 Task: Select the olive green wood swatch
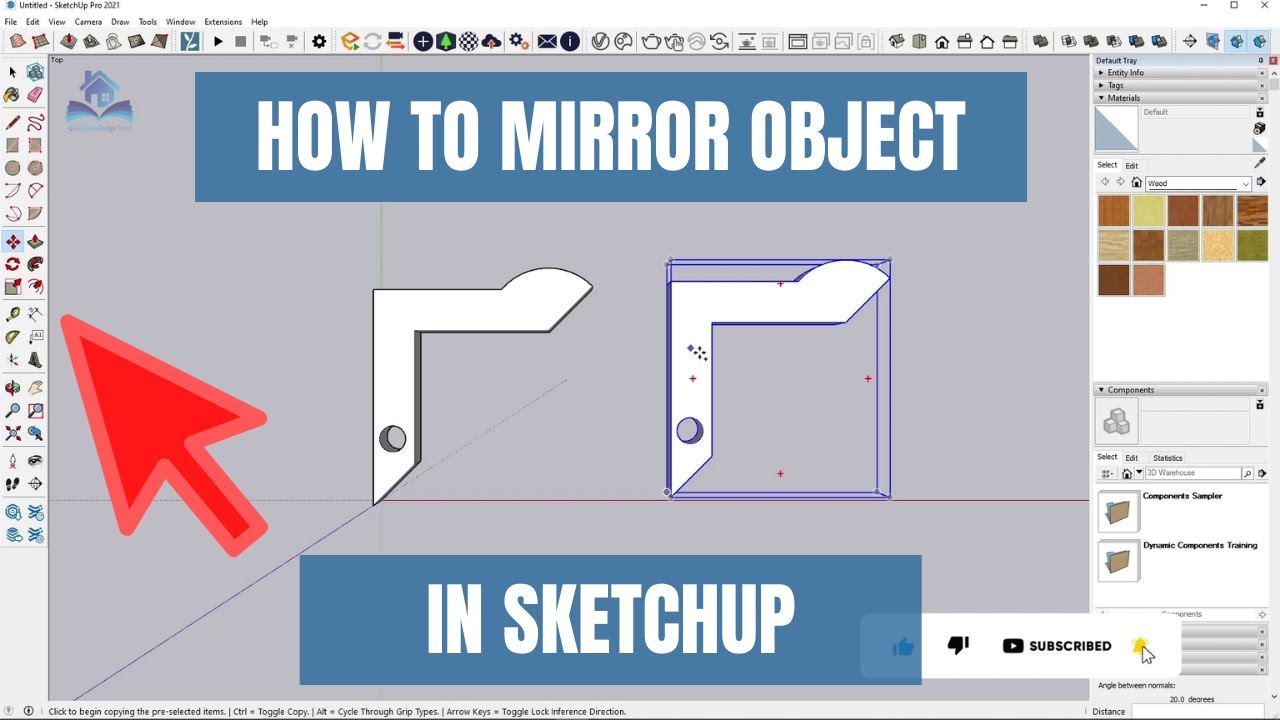point(1252,245)
